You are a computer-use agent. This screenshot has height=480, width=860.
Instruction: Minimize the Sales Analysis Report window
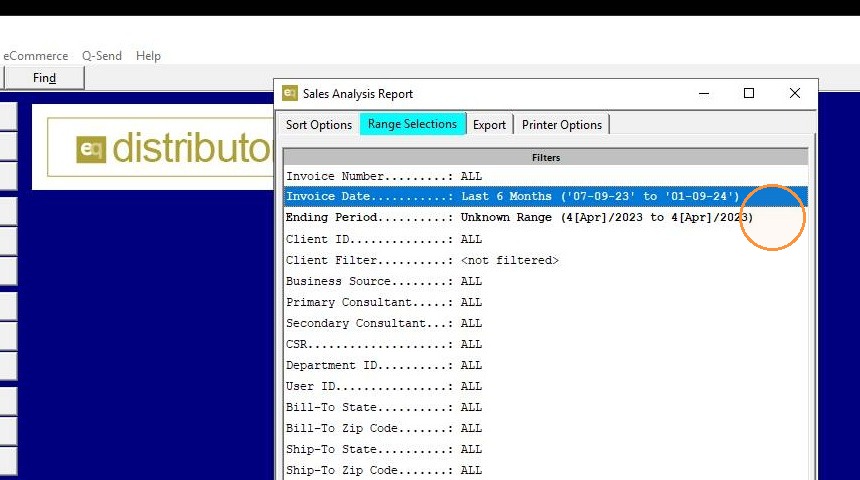tap(704, 93)
